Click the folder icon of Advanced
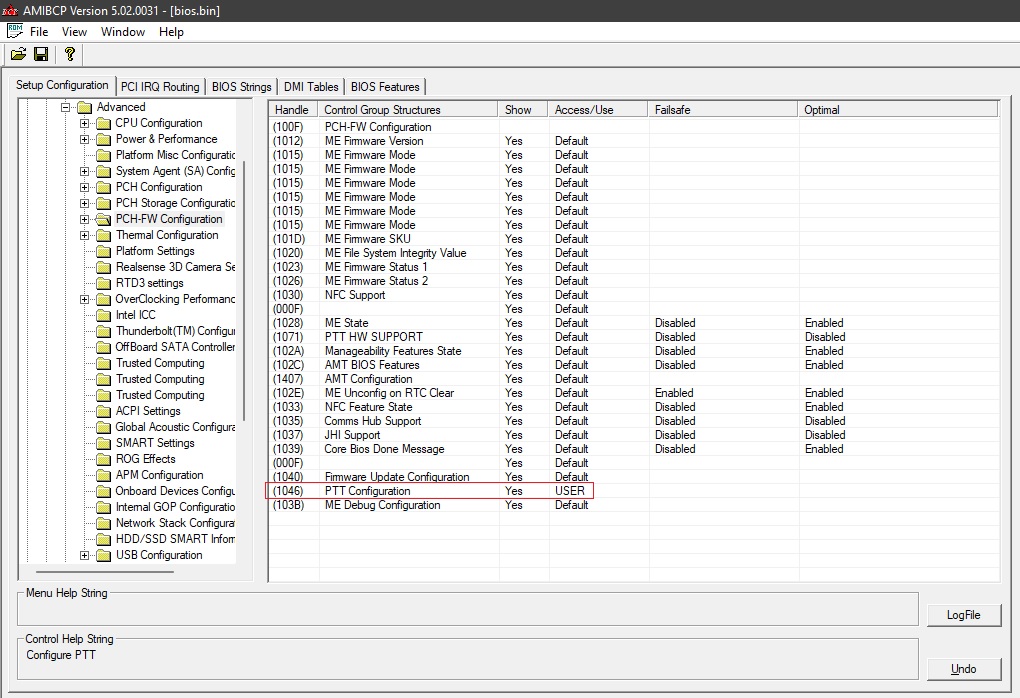 (85, 107)
